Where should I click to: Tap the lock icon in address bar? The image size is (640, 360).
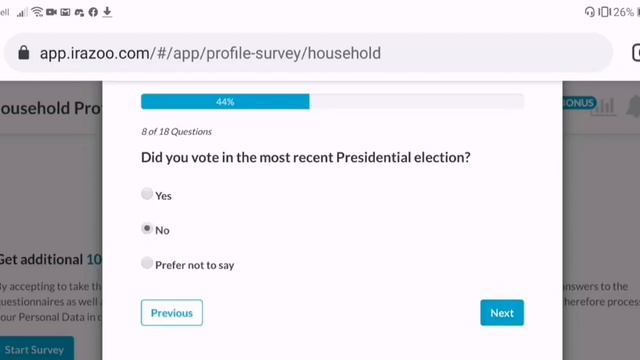coord(24,53)
